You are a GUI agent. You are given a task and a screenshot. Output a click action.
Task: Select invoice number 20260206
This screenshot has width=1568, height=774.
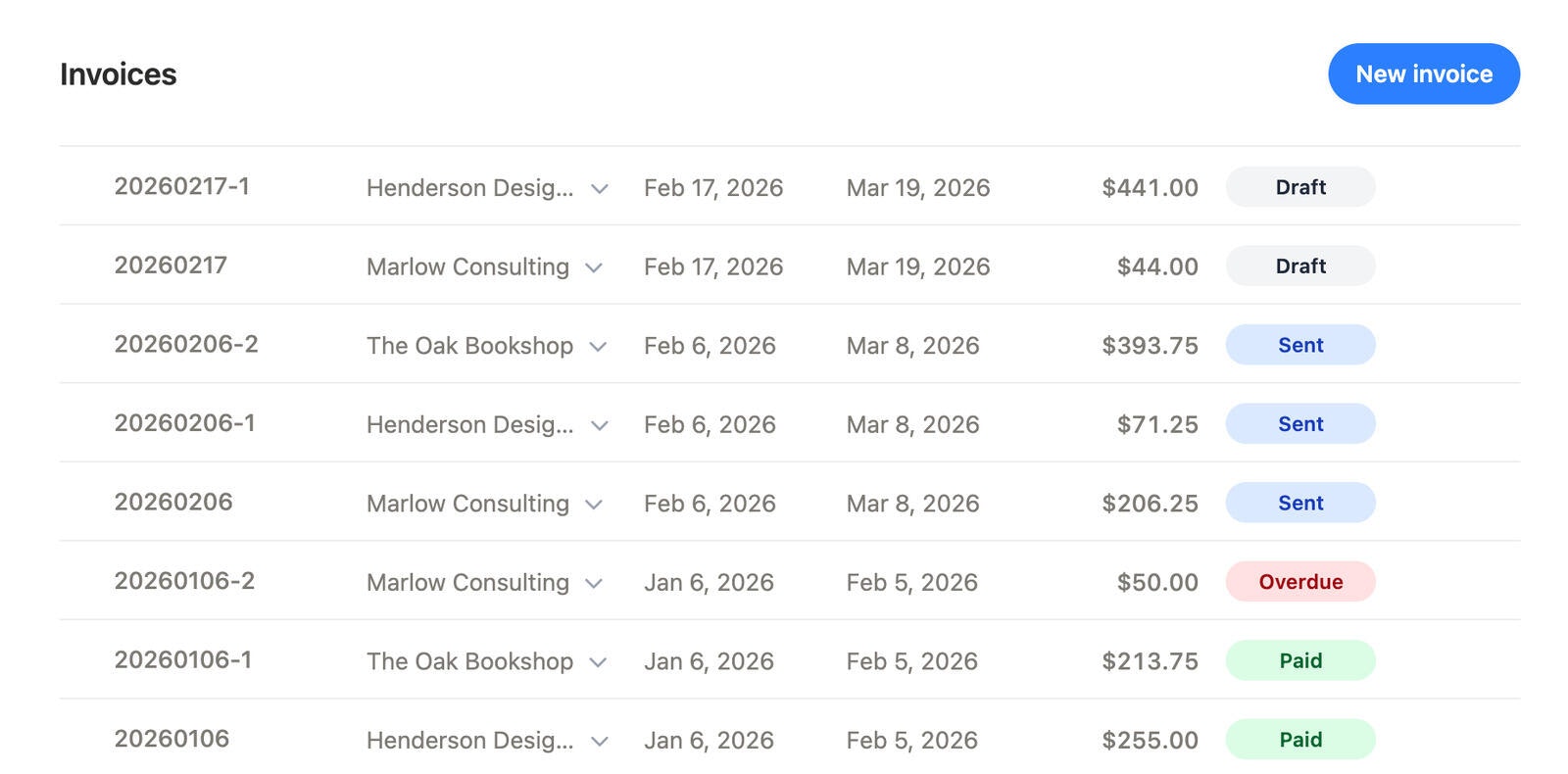pos(174,502)
